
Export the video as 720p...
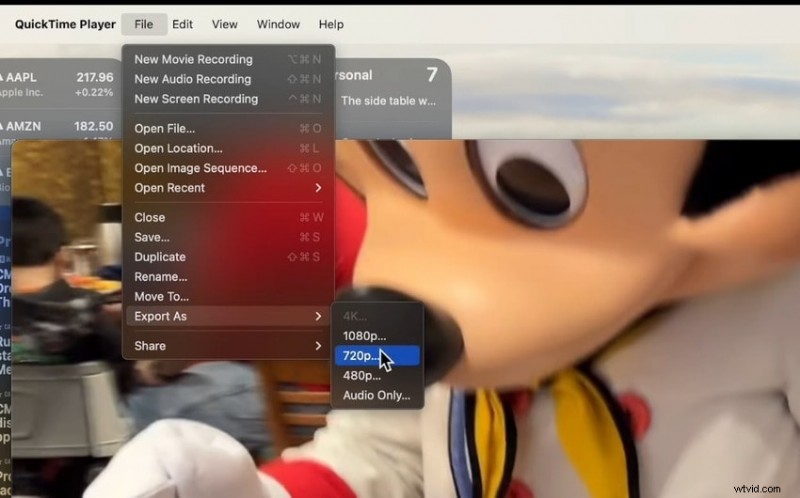[377, 356]
